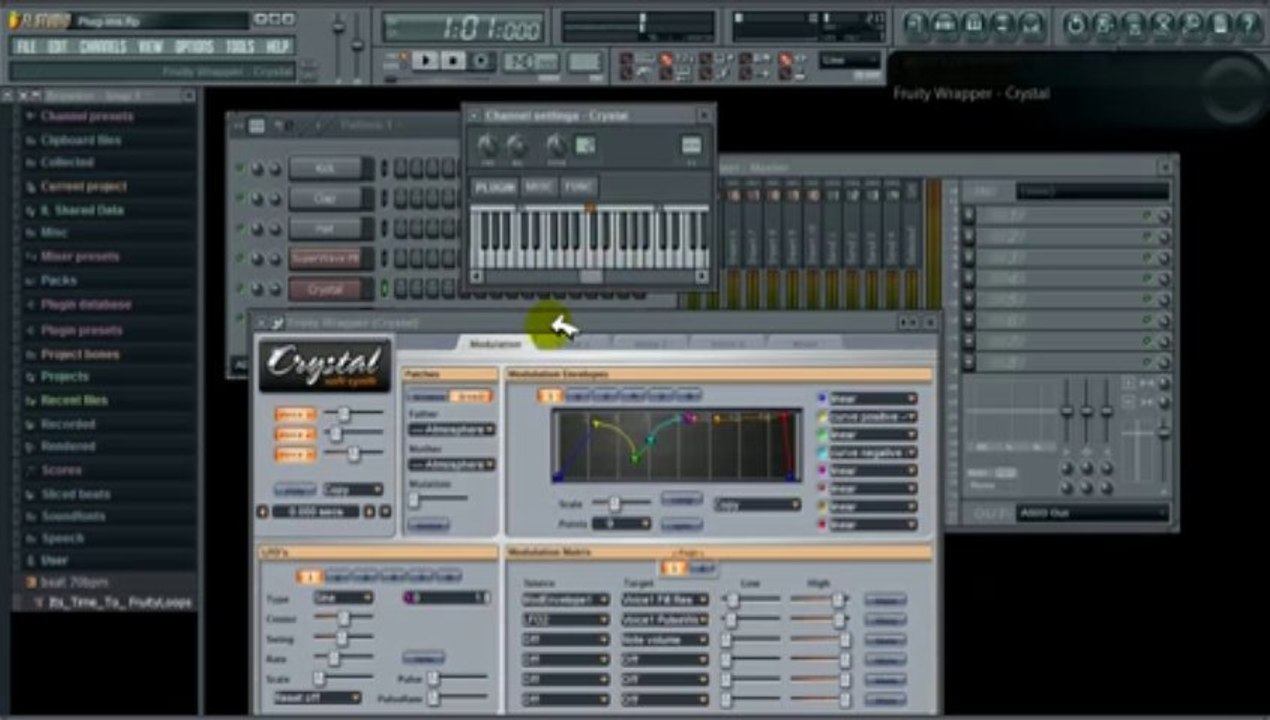Viewport: 1270px width, 720px height.
Task: Toggle the Crystal channel select indicator
Action: coord(384,289)
